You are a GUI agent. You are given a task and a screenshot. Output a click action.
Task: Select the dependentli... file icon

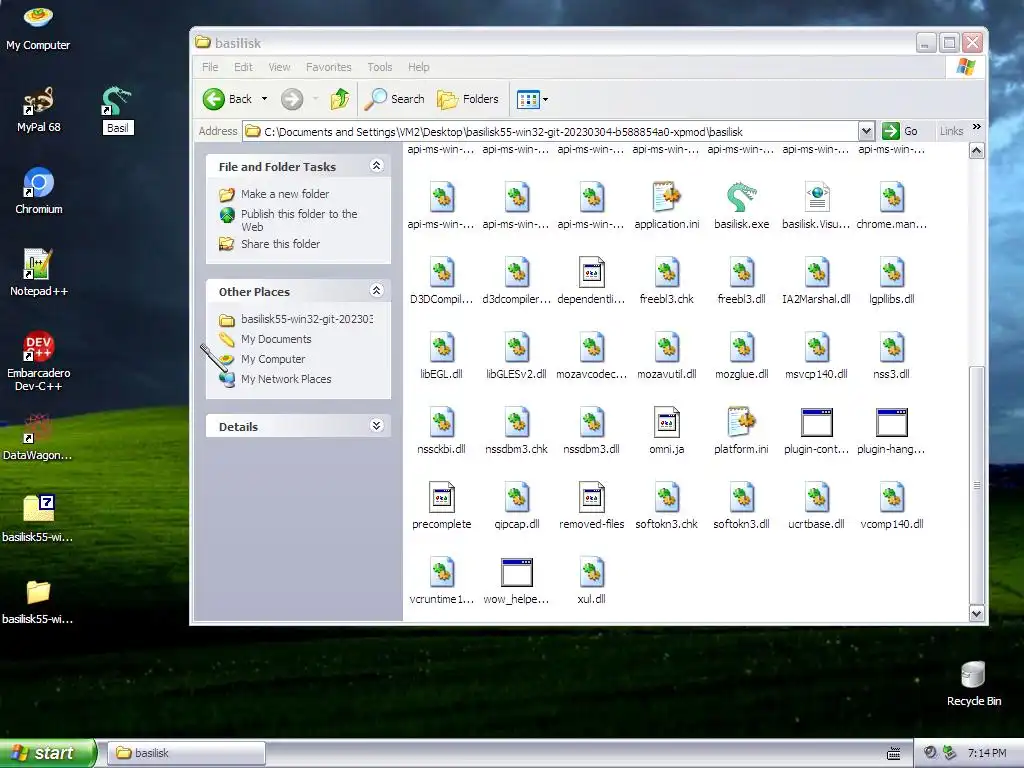tap(592, 272)
